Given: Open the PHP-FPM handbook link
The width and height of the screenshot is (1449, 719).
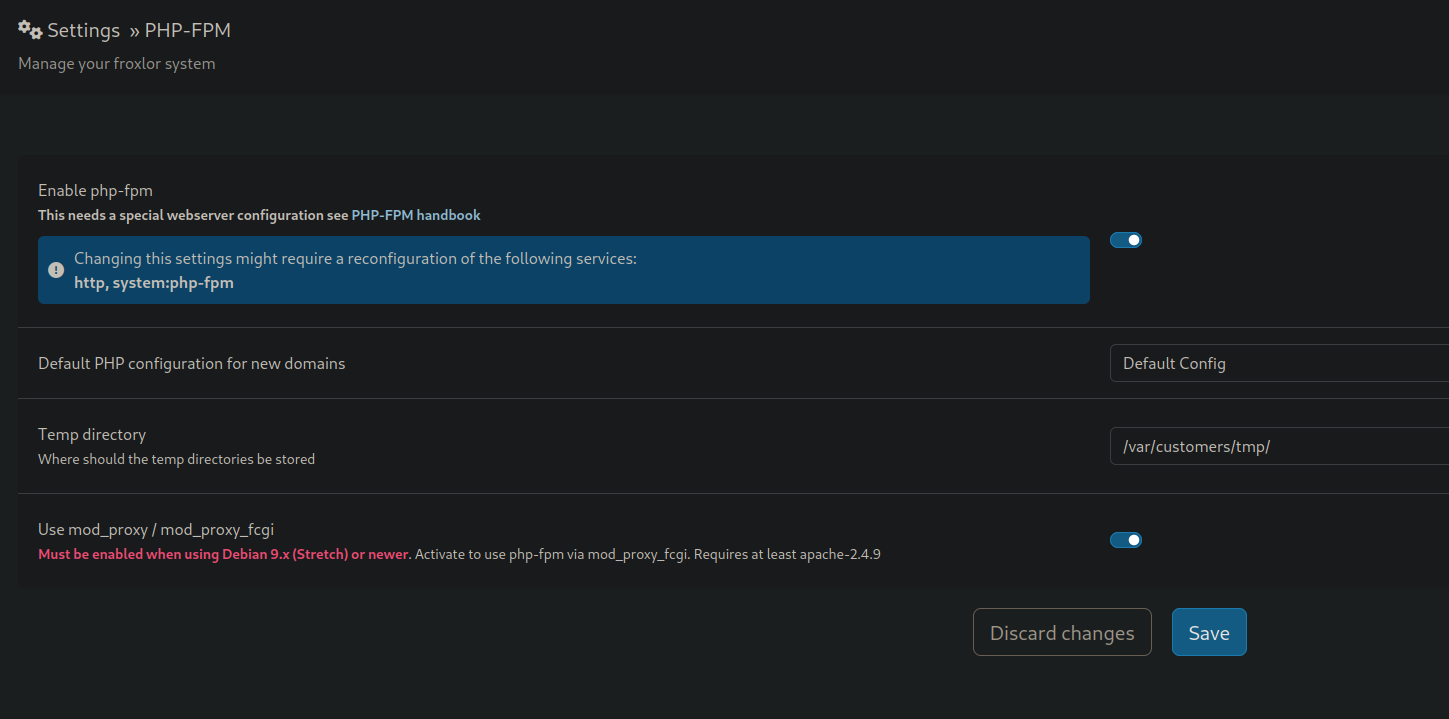Looking at the screenshot, I should tap(416, 215).
